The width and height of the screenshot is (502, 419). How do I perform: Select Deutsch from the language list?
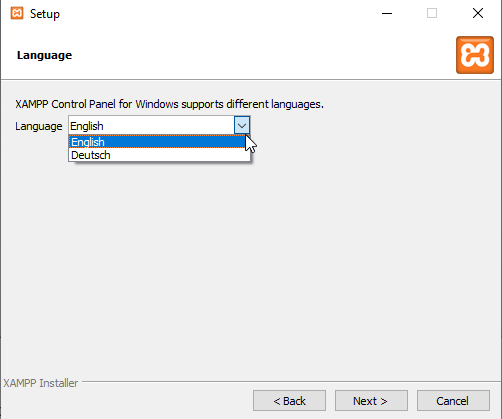tap(159, 155)
